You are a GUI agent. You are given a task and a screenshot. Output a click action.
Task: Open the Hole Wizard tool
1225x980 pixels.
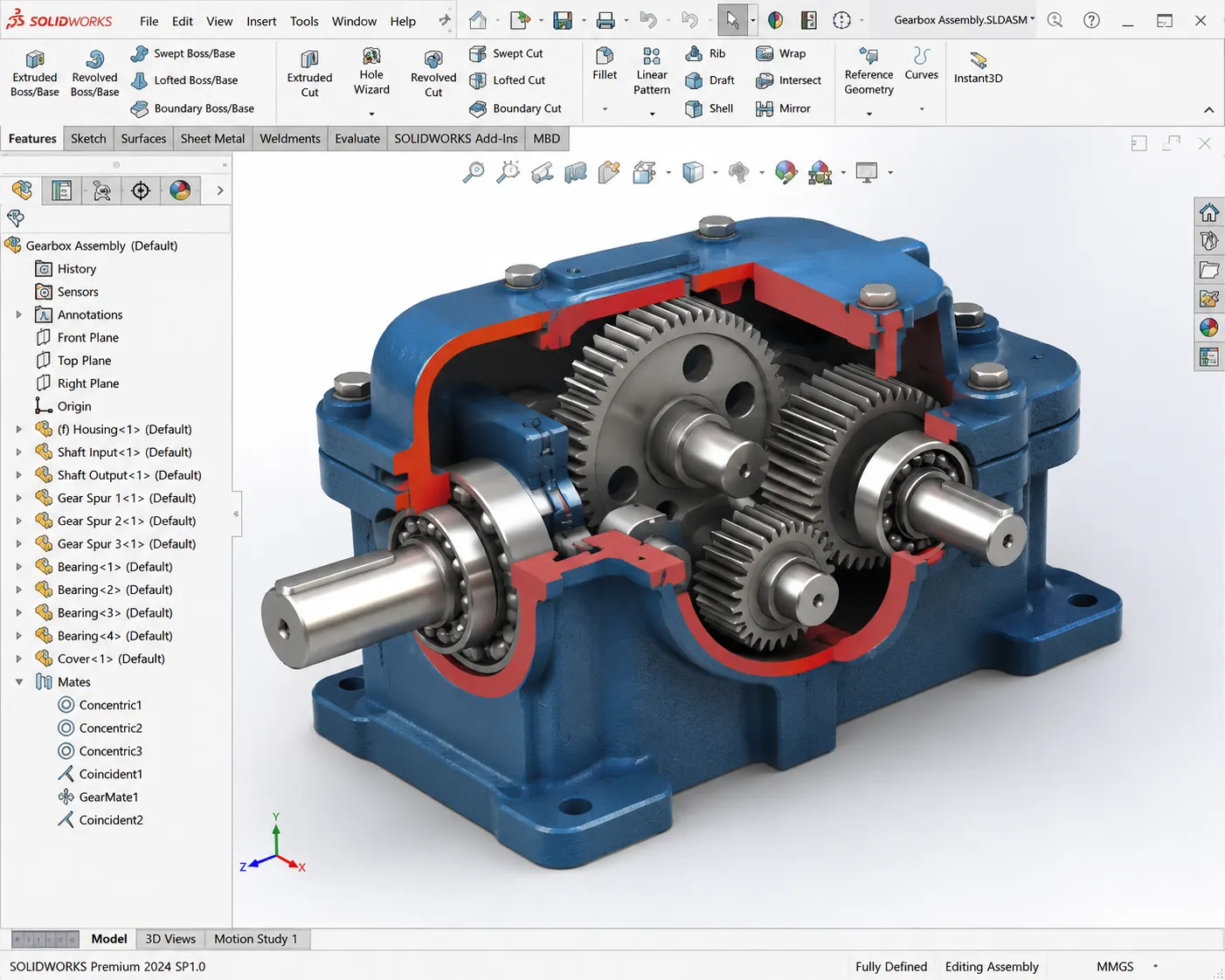tap(371, 71)
